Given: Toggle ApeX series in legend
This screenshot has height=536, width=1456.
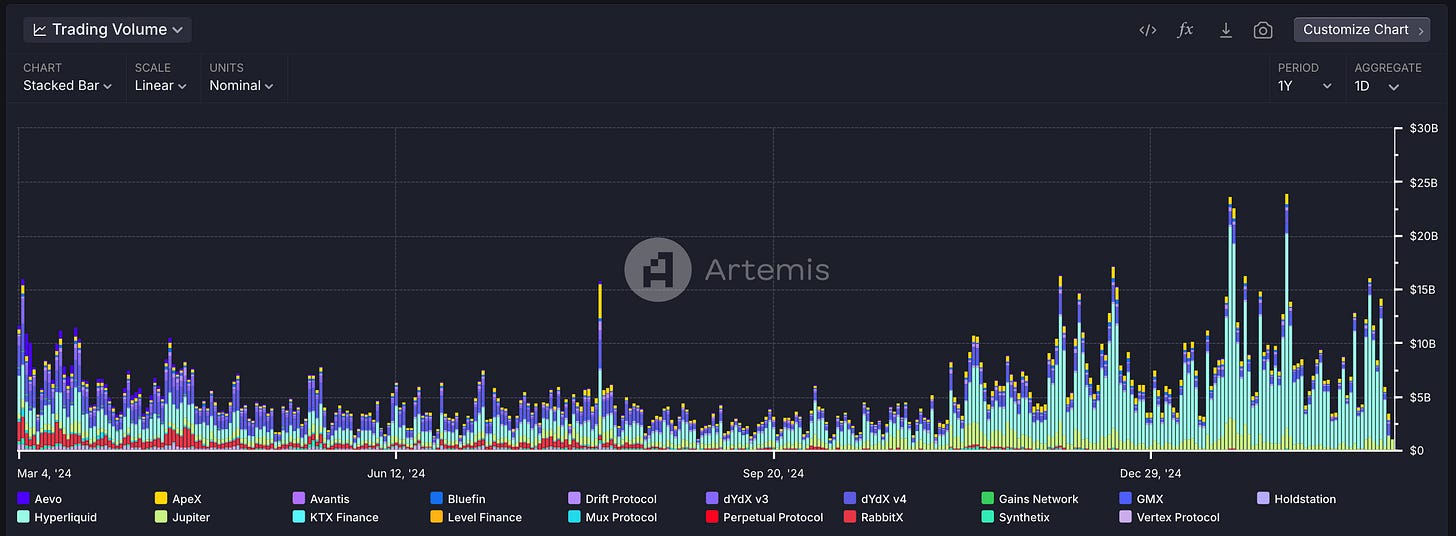Looking at the screenshot, I should coord(178,499).
